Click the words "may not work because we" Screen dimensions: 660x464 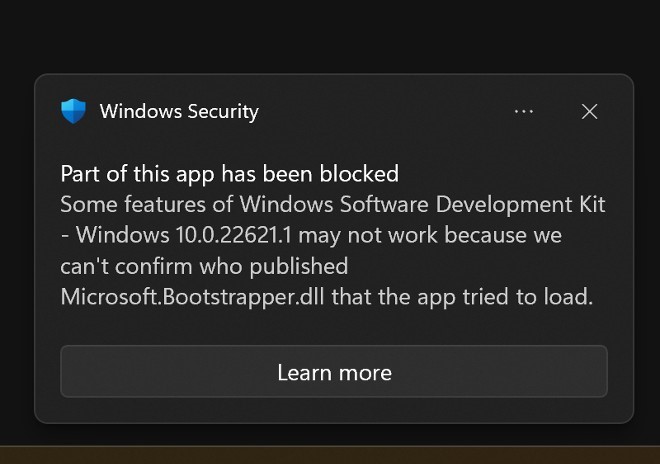tap(439, 236)
